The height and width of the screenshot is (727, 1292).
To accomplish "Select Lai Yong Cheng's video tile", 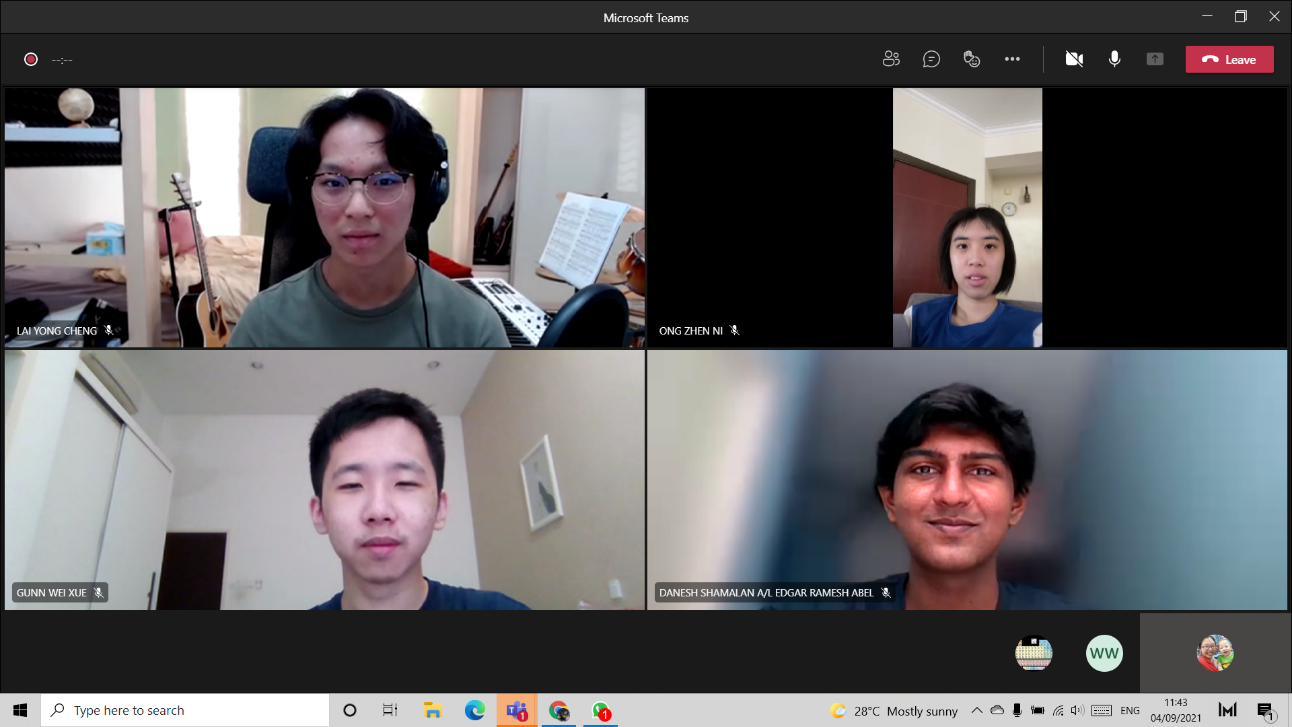I will [x=325, y=217].
